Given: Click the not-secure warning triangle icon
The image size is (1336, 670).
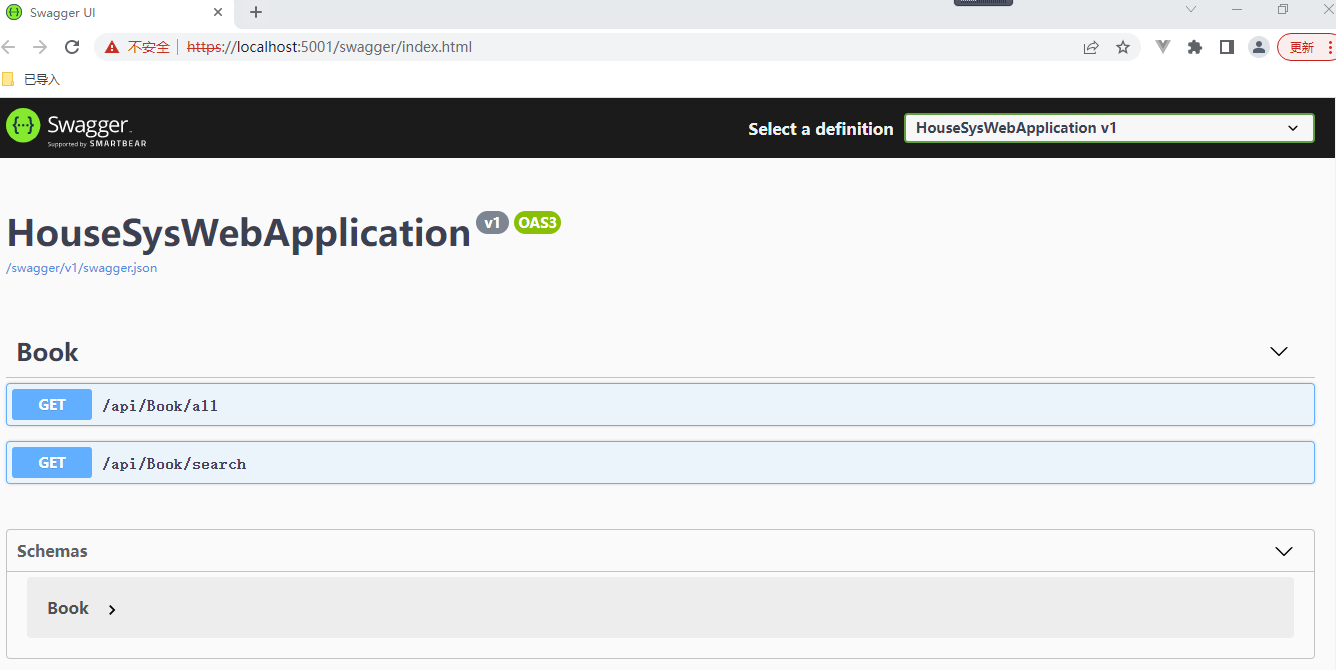Looking at the screenshot, I should click(111, 47).
